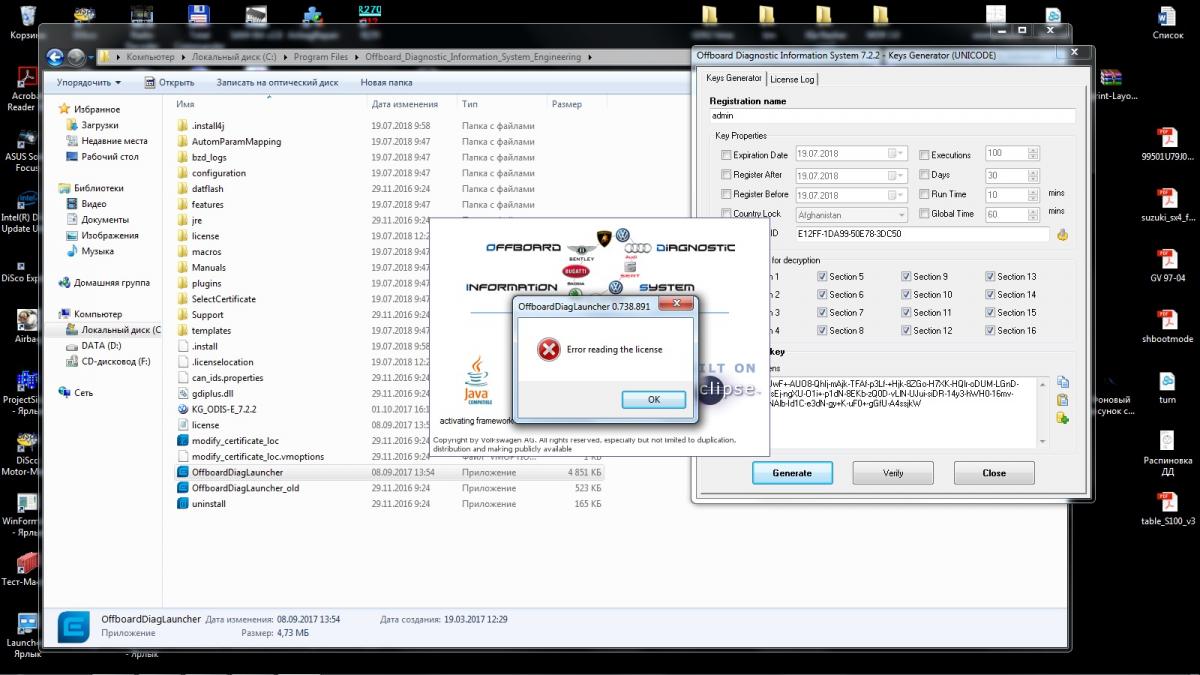Click OK in the license error dialog
Viewport: 1200px width, 675px height.
click(x=653, y=399)
